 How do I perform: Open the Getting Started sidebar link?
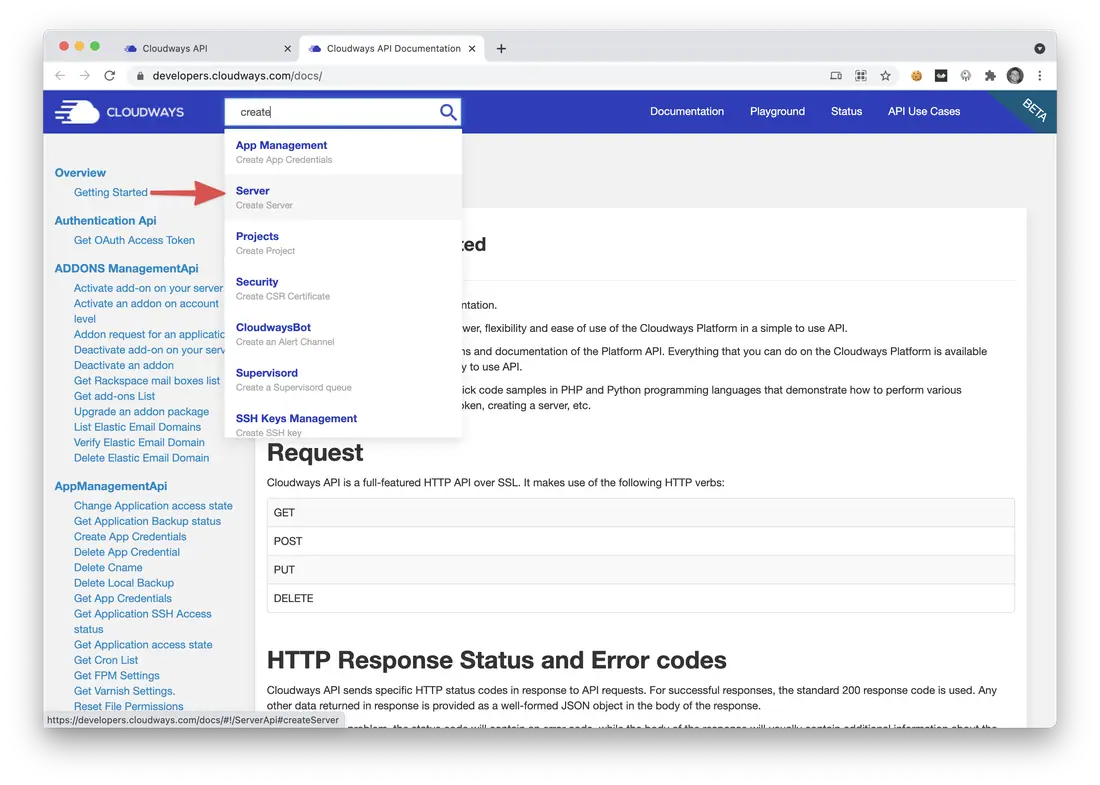[x=111, y=192]
